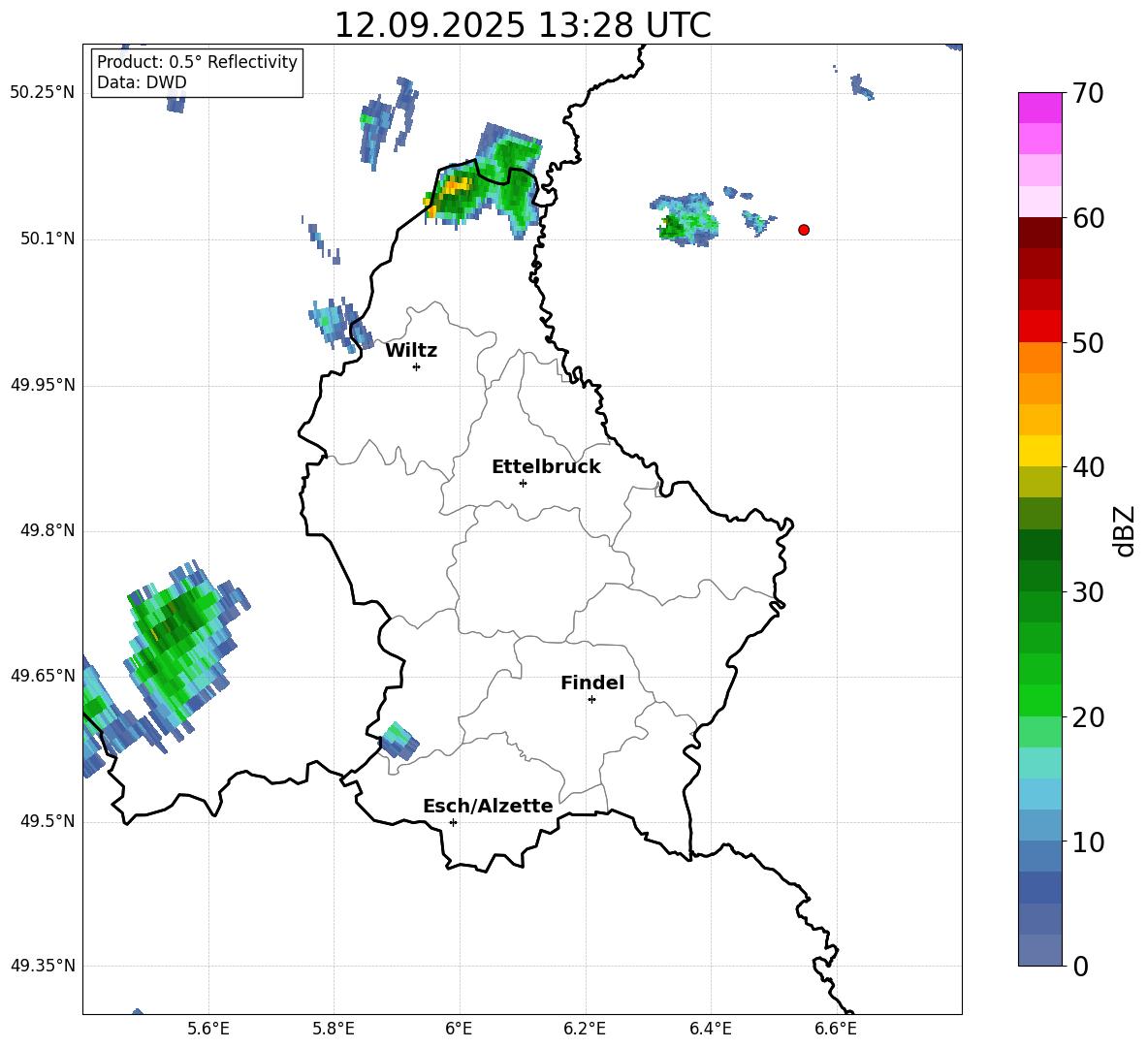Select the title '12.09.2025 13:28 UTC'
The width and height of the screenshot is (1148, 1048).
pyautogui.click(x=523, y=25)
